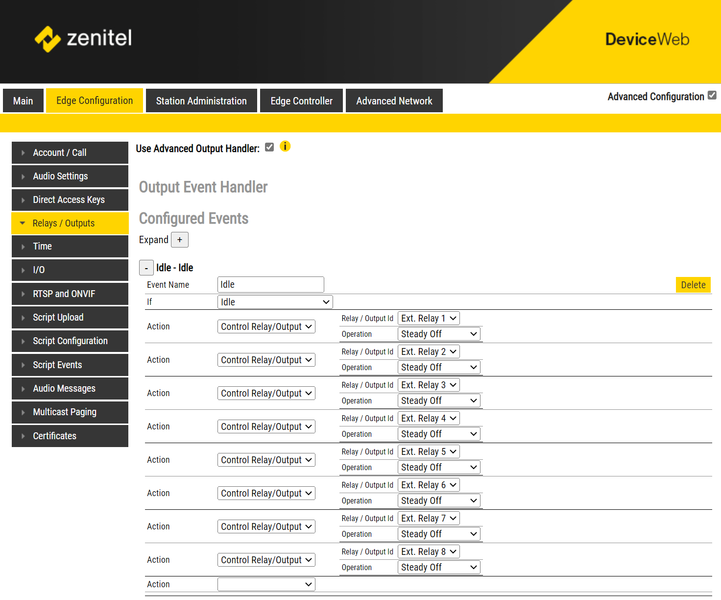Open Ext. Relay 3 output Id dropdown
The width and height of the screenshot is (721, 600).
pos(429,385)
